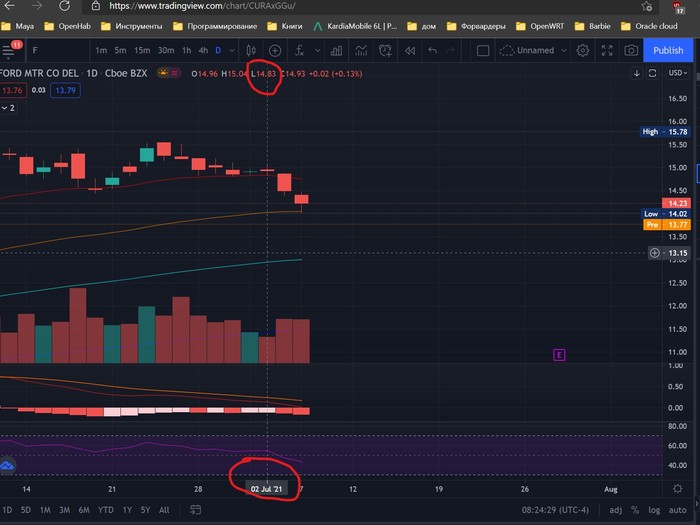Screen dimensions: 700x525
Task: Click the red sell price 13.76 button
Action: pyautogui.click(x=12, y=90)
